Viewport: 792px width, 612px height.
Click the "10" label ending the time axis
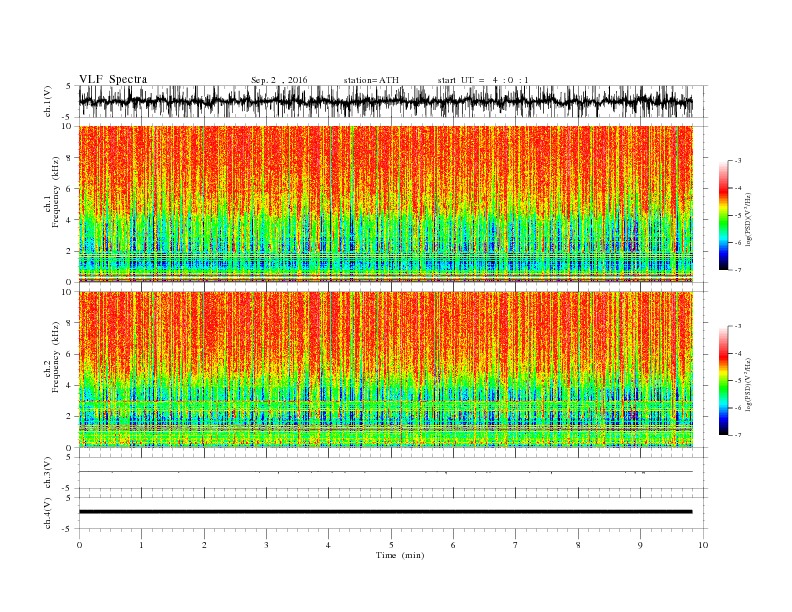click(x=703, y=545)
